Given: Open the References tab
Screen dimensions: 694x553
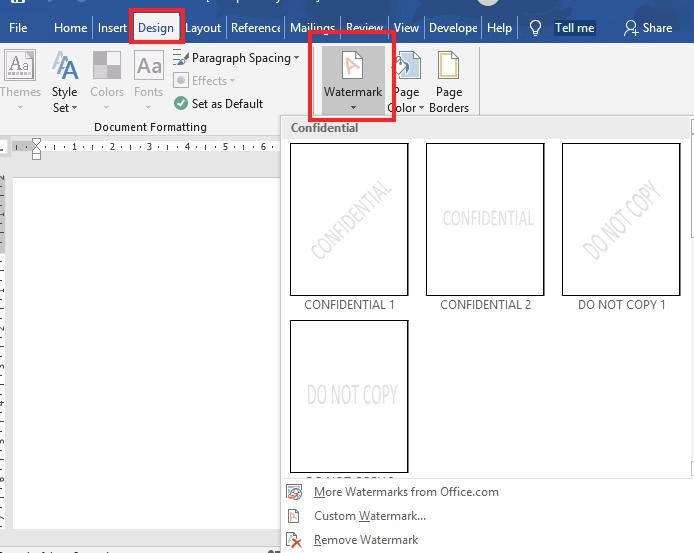Looking at the screenshot, I should click(x=255, y=27).
